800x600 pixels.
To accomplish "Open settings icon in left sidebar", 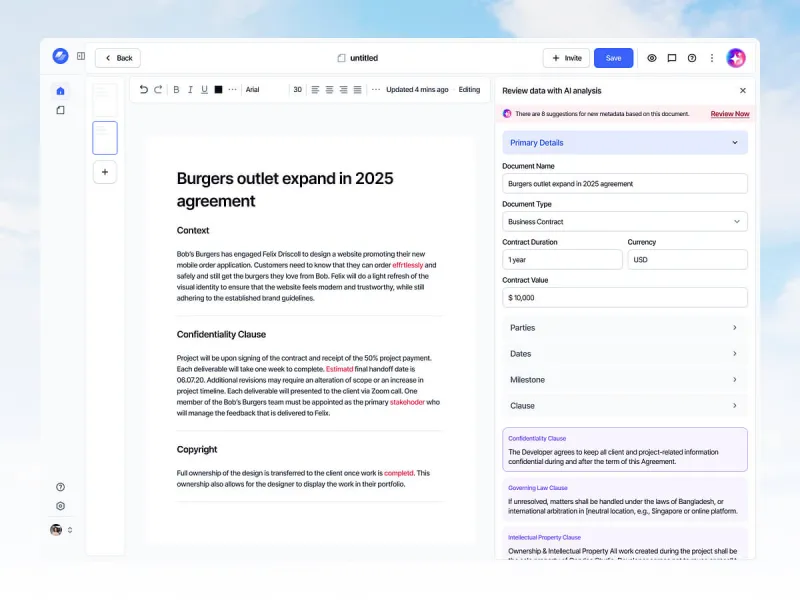I will click(x=60, y=506).
